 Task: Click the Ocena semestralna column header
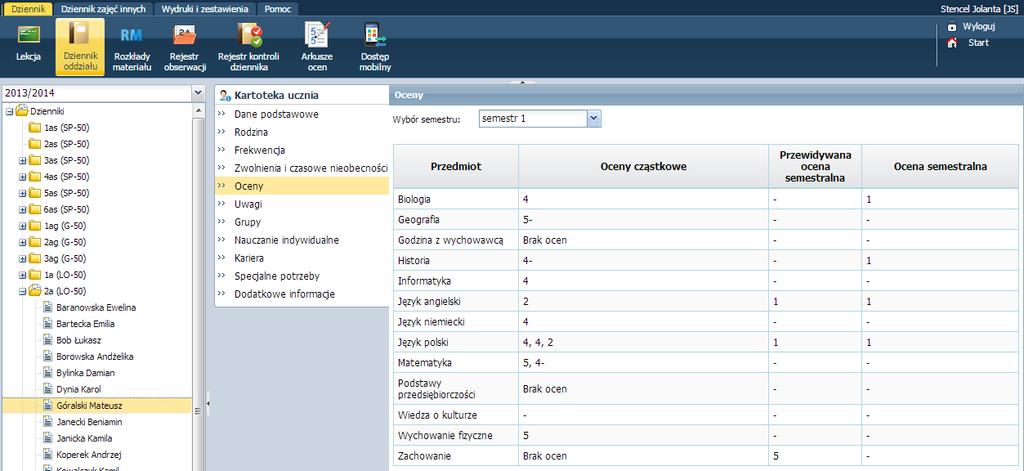pyautogui.click(x=940, y=167)
